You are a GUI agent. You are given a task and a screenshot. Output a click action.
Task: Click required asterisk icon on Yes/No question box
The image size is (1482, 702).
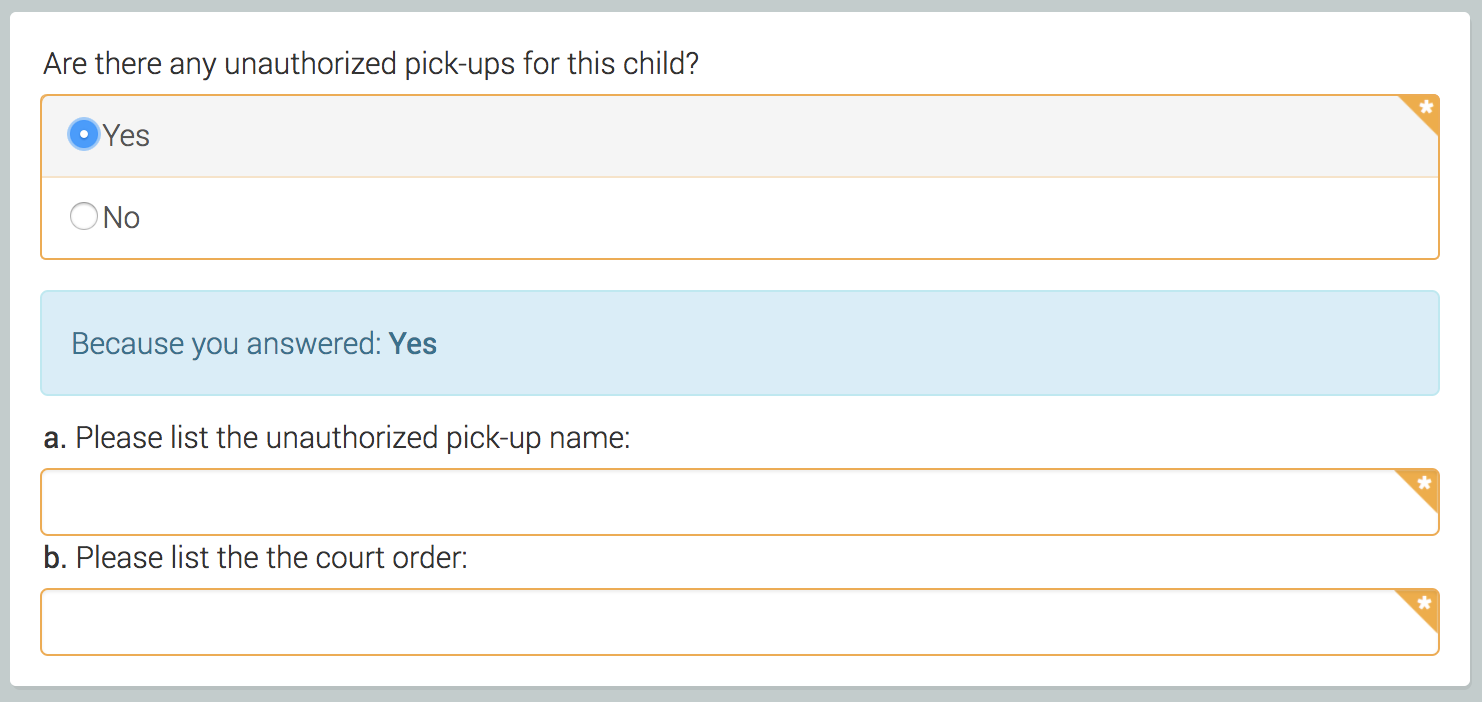click(x=1426, y=108)
